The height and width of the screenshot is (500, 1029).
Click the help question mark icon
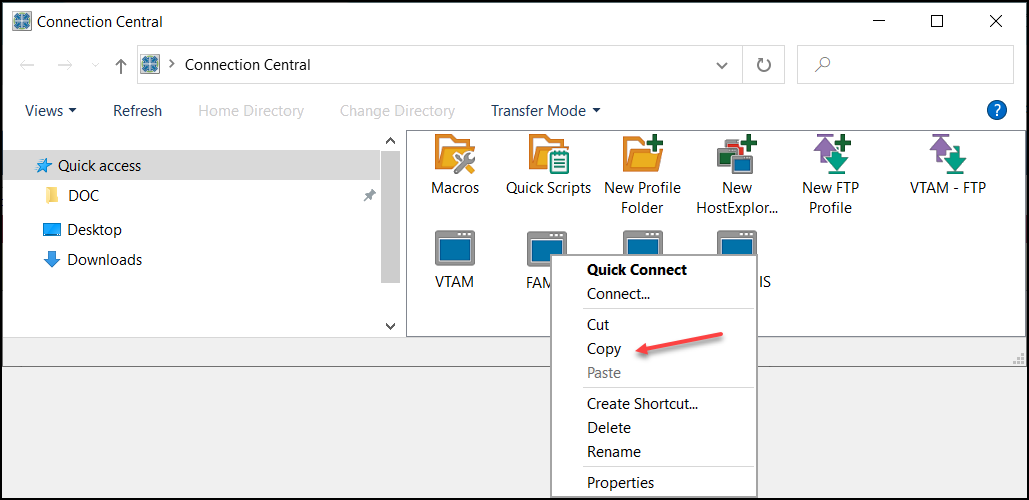[996, 110]
